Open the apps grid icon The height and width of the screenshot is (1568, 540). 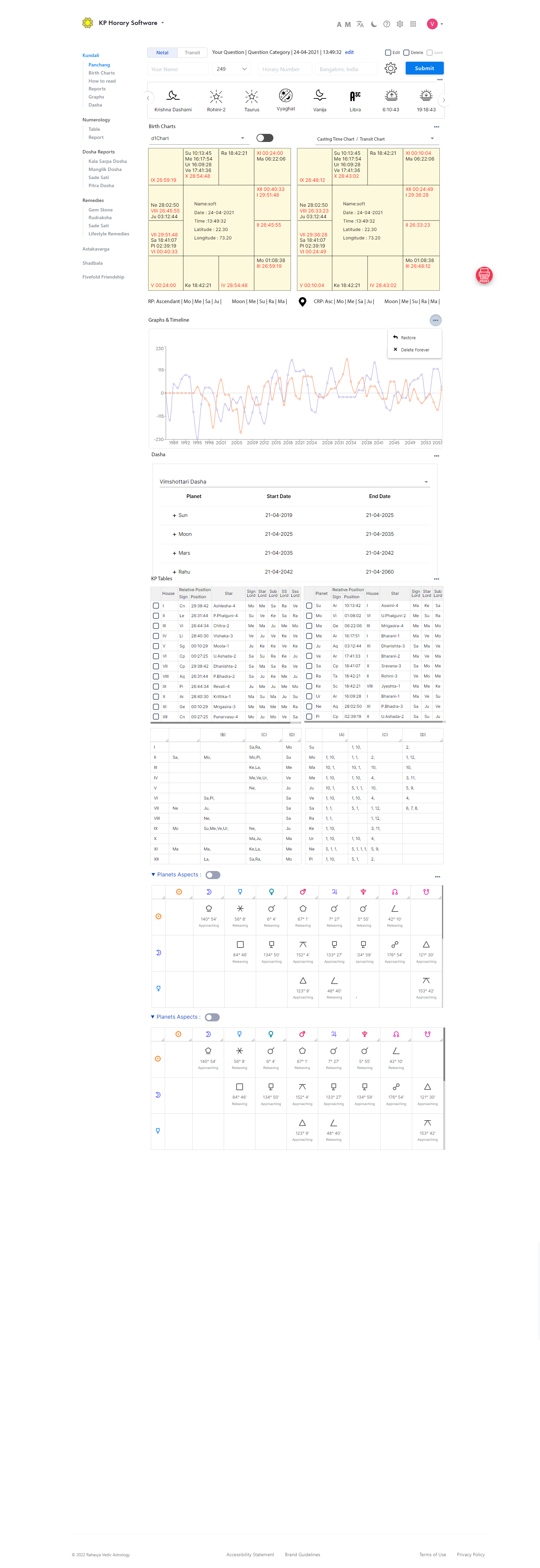413,24
